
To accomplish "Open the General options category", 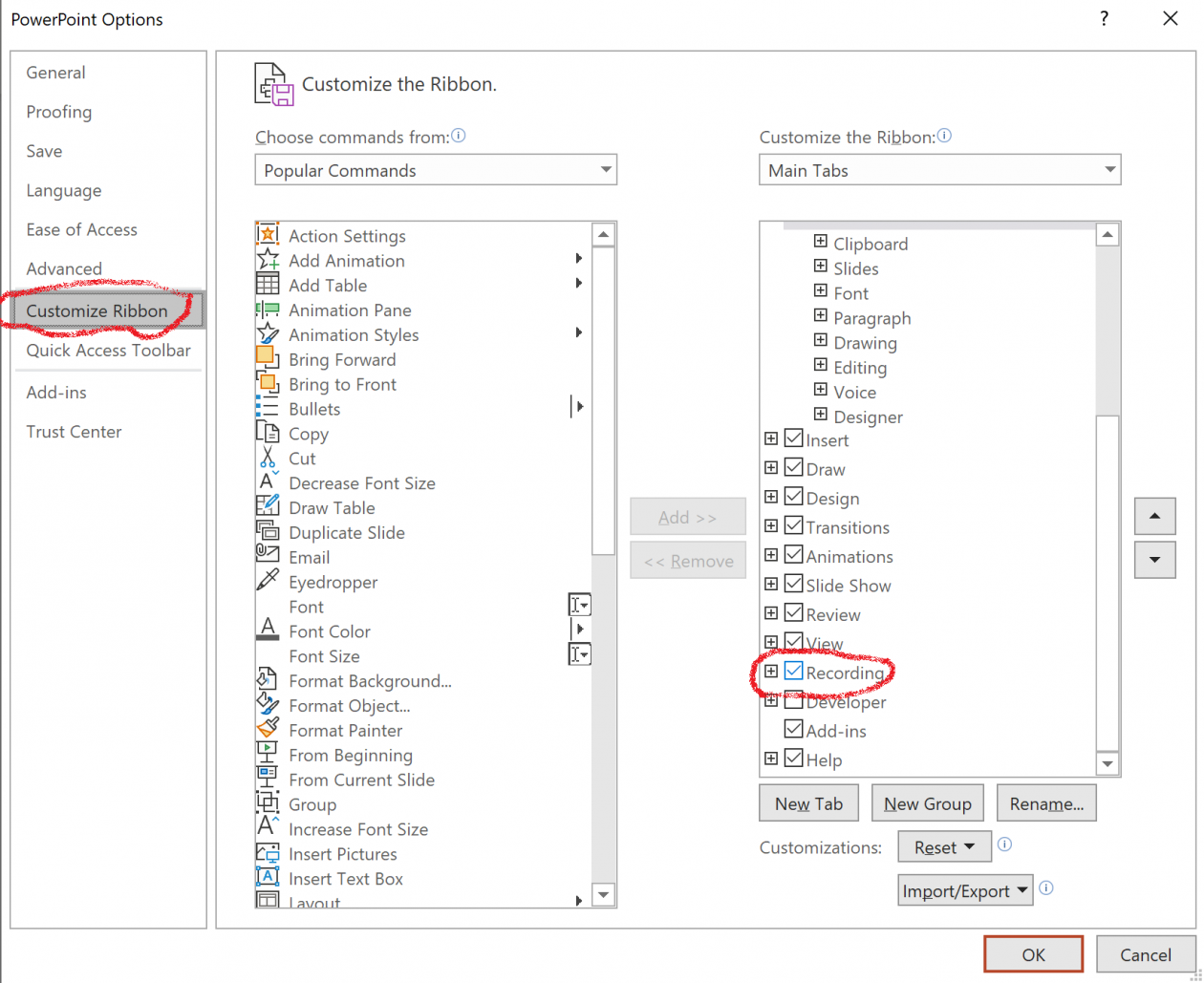I will coord(55,73).
